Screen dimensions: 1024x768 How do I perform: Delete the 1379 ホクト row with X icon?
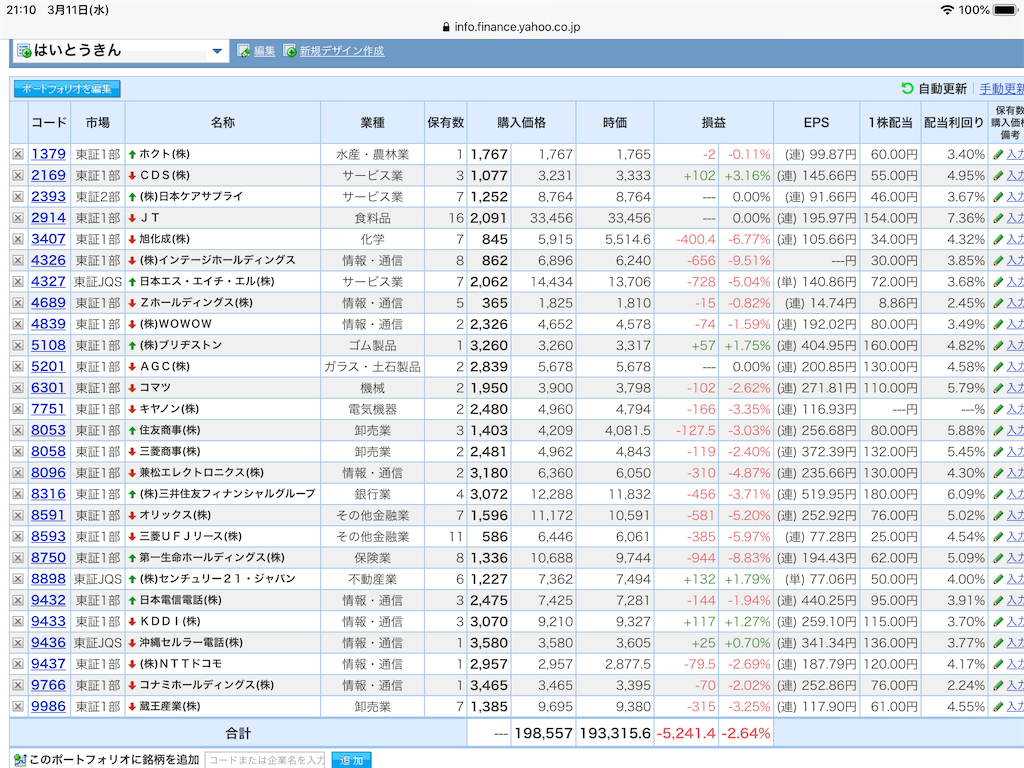[18, 154]
